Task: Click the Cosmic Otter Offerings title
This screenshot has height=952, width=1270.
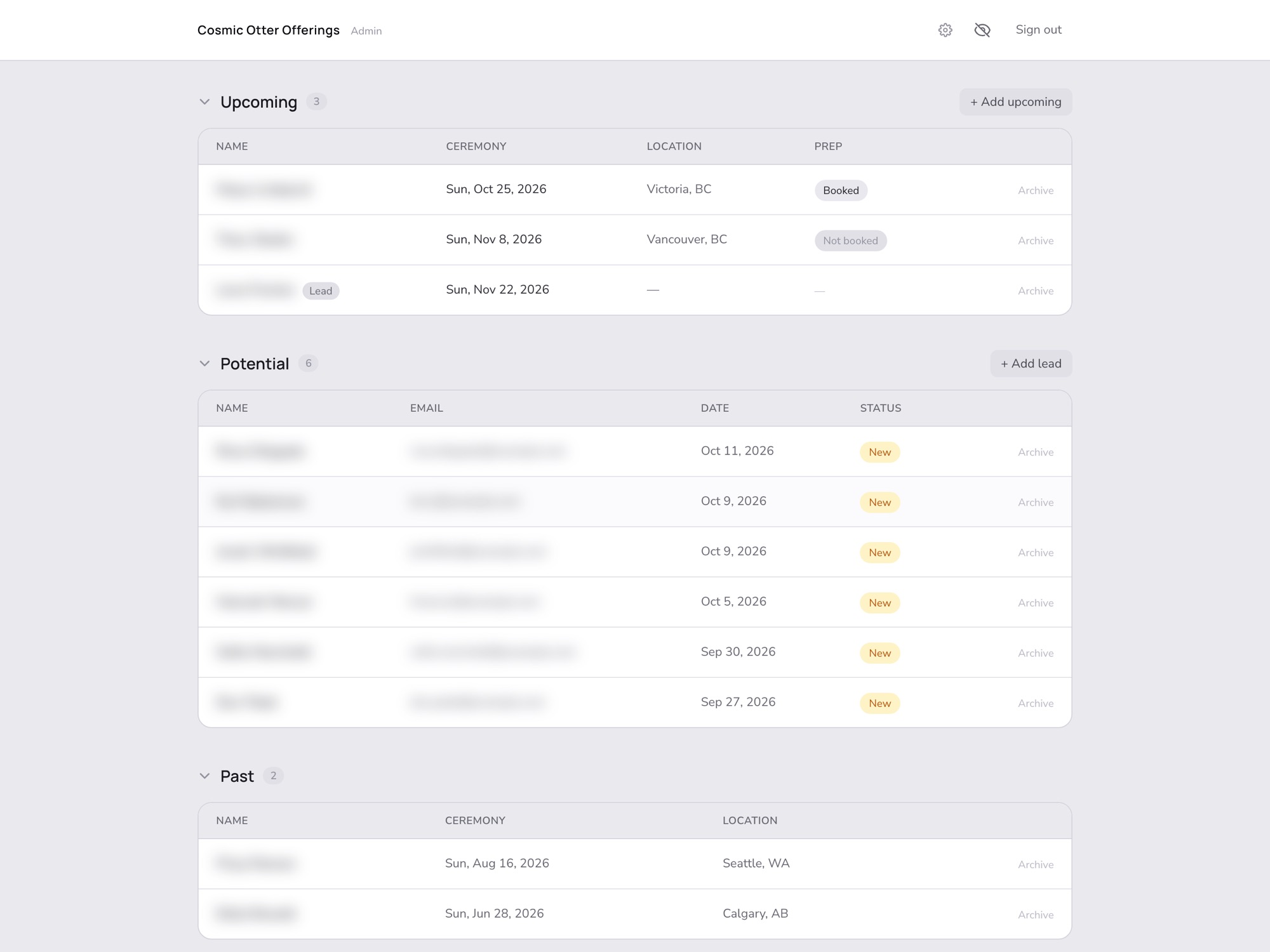Action: point(268,30)
